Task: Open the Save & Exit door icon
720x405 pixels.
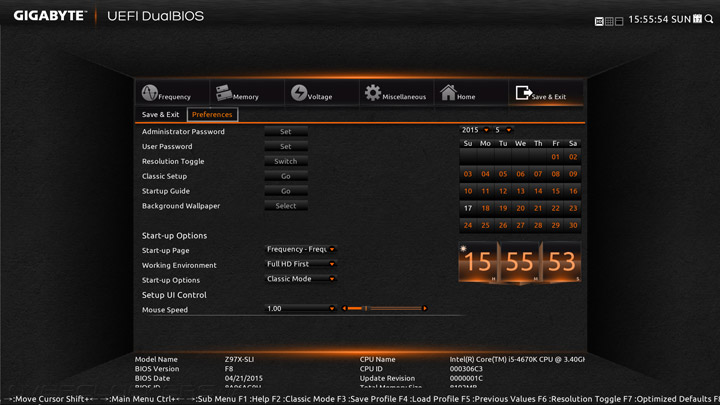Action: (x=523, y=93)
